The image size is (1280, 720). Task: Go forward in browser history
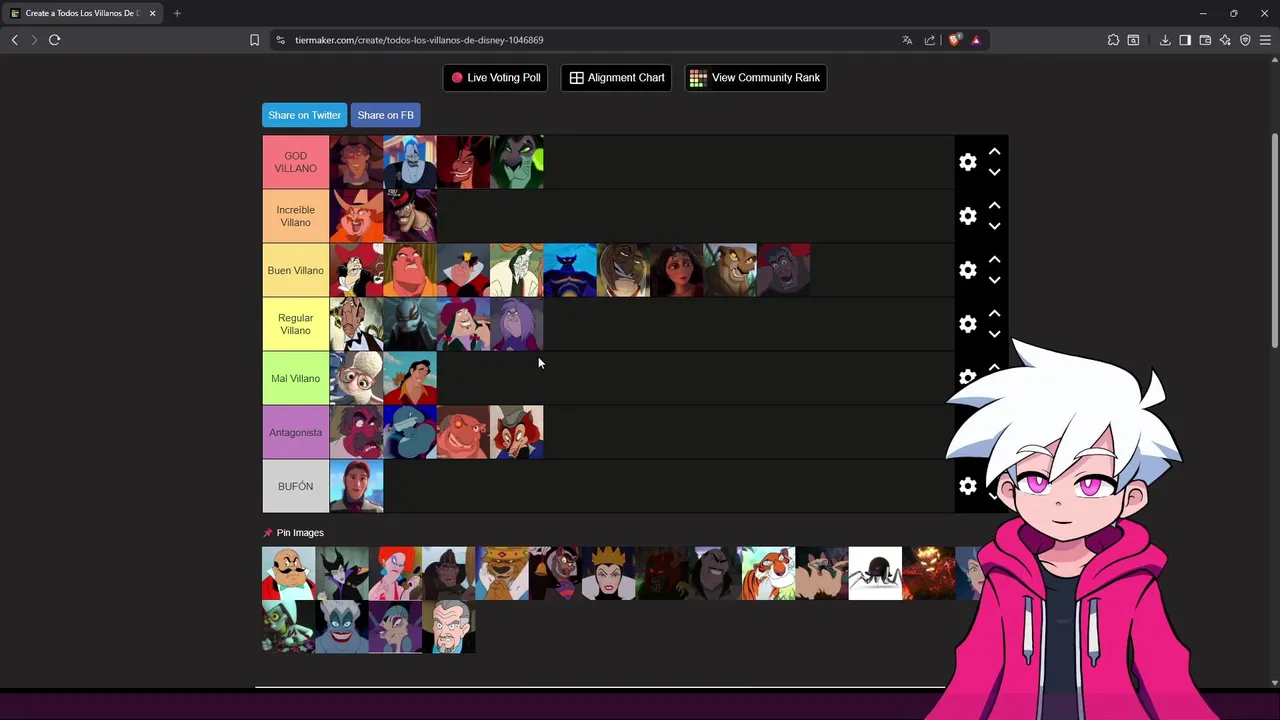coord(34,40)
